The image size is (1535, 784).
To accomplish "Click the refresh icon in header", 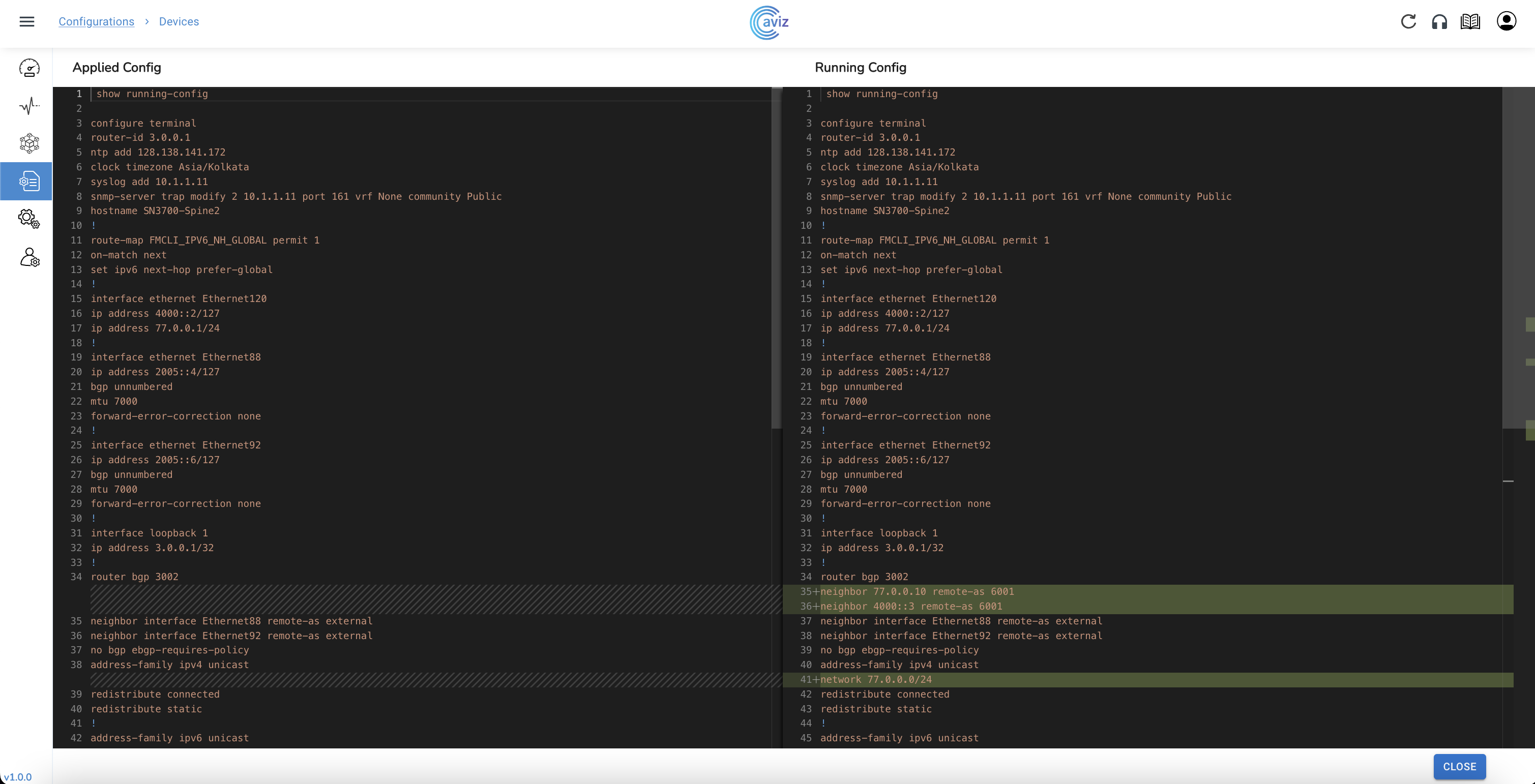I will [x=1408, y=21].
